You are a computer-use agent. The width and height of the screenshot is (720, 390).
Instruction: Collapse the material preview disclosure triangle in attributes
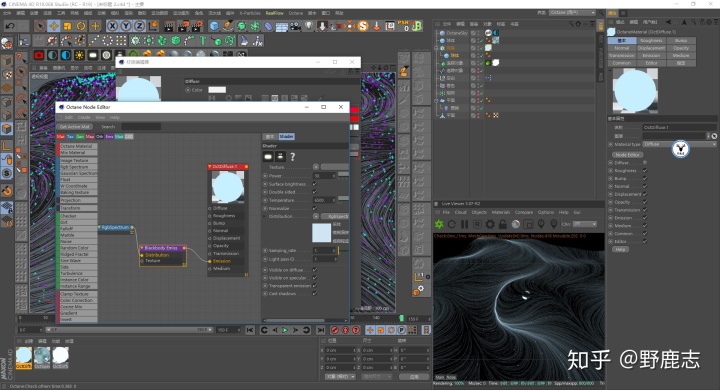pyautogui.click(x=610, y=71)
